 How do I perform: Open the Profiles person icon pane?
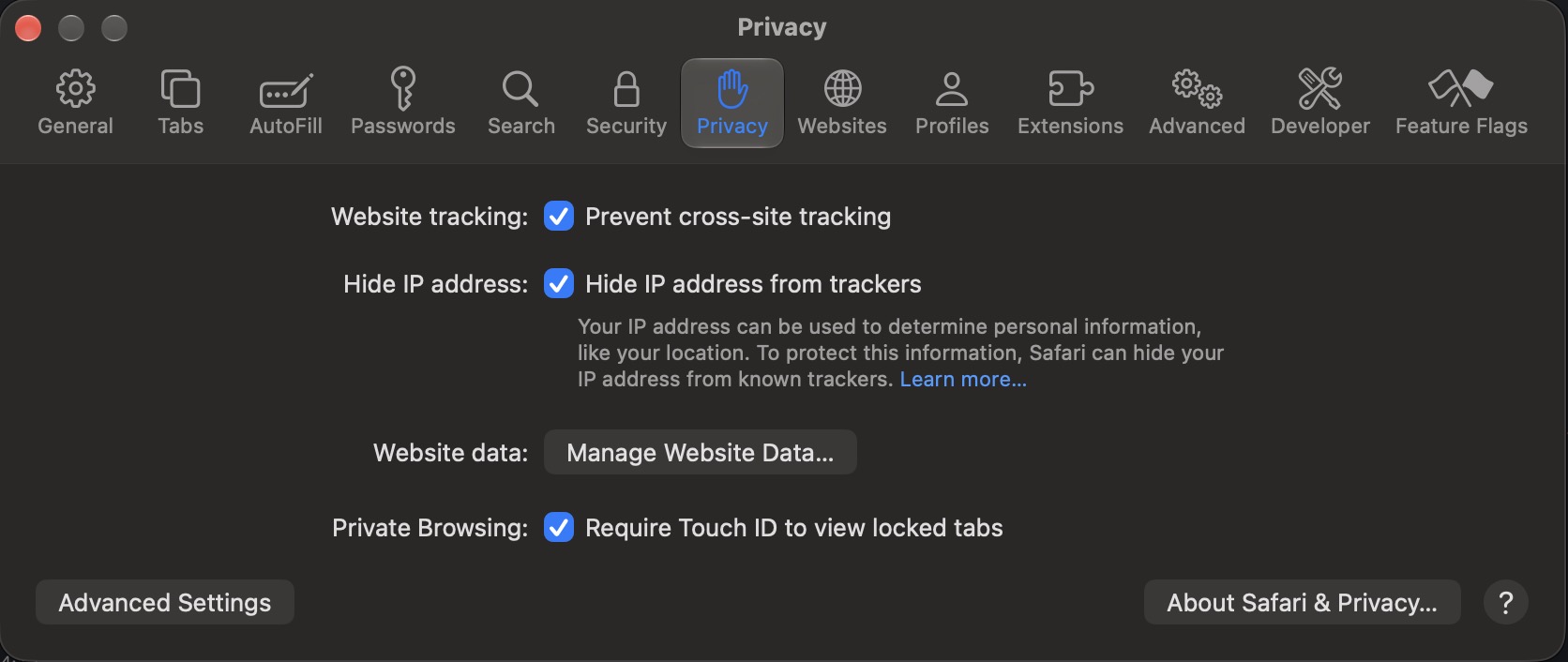point(952,103)
